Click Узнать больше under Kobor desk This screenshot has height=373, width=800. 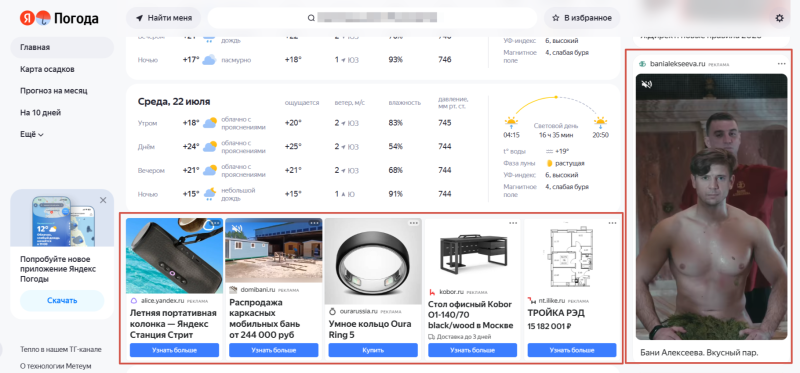[472, 350]
